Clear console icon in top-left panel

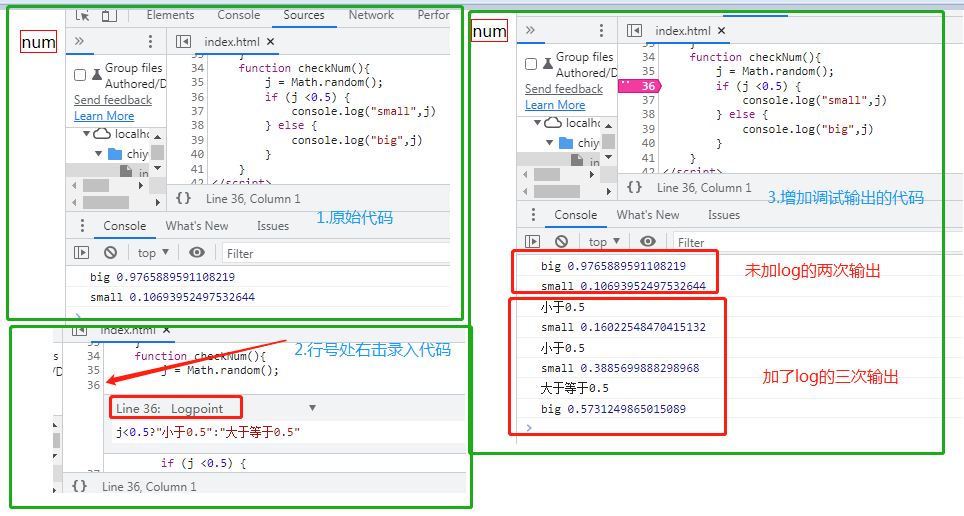[x=111, y=253]
